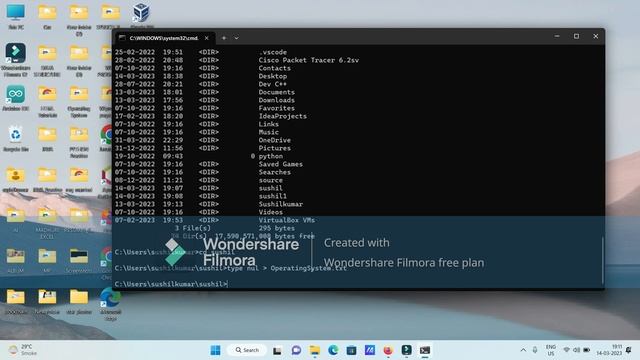This screenshot has height=360, width=640.
Task: Open the notifications bell icon
Action: pyautogui.click(x=629, y=350)
